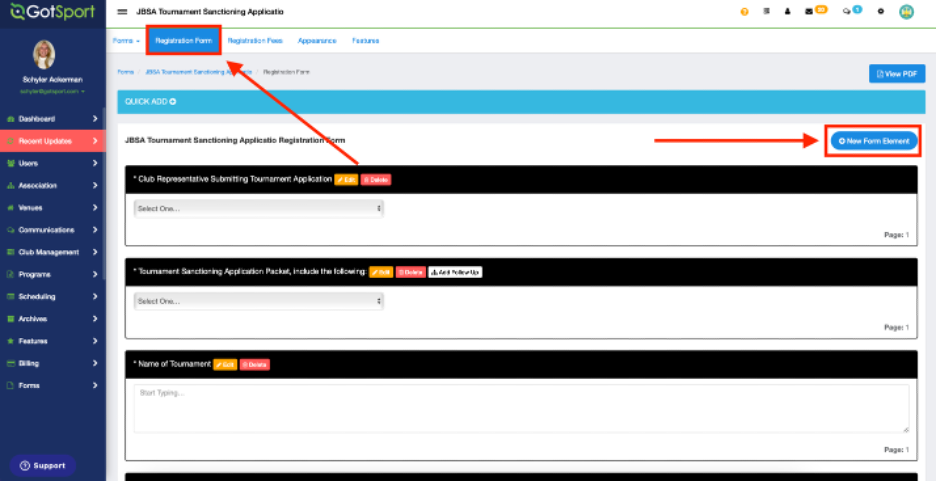This screenshot has width=936, height=482.
Task: Open Features in the sidebar
Action: (53, 341)
